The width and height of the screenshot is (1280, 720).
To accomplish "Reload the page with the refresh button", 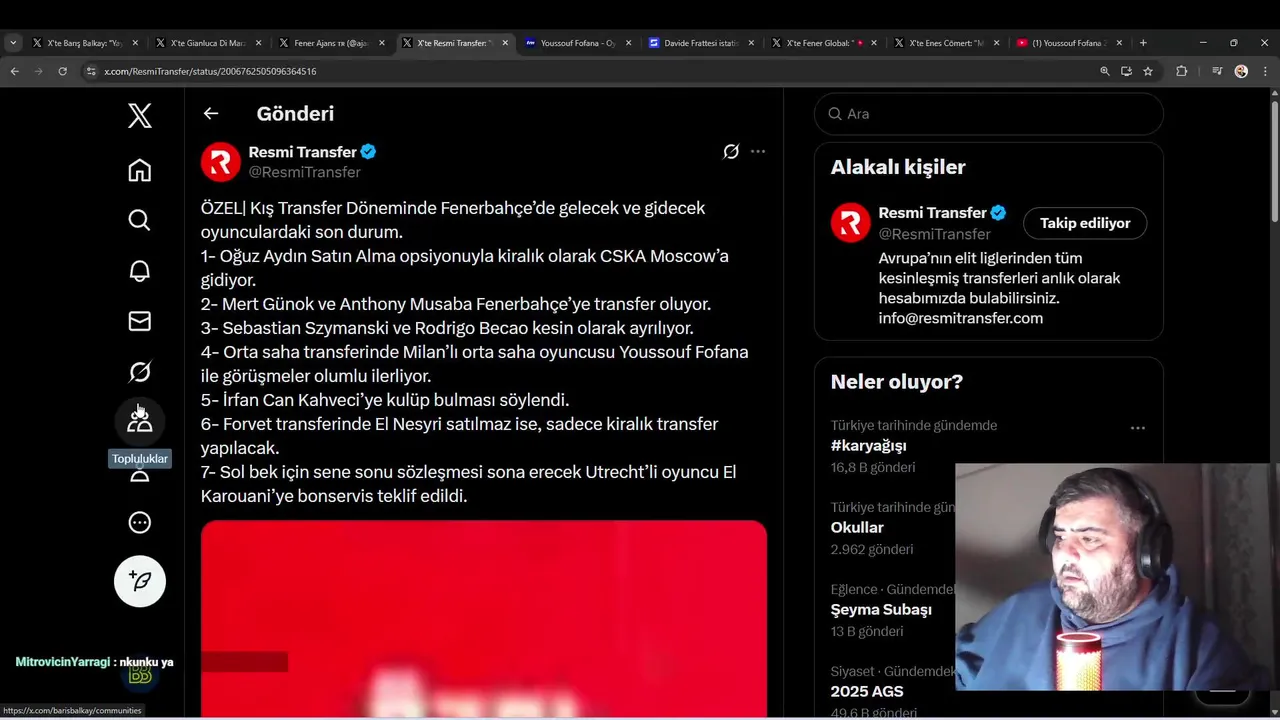I will [62, 71].
